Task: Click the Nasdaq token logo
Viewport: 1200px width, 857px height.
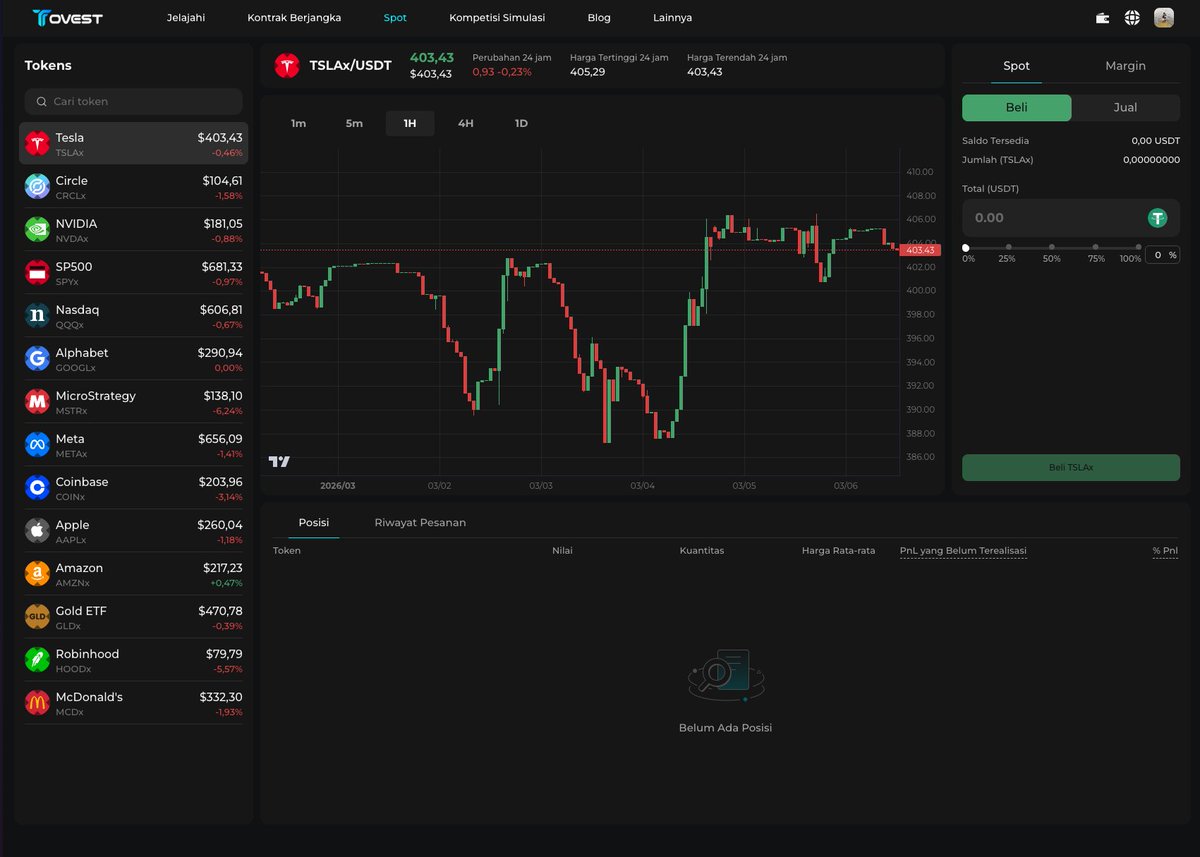Action: [x=37, y=316]
